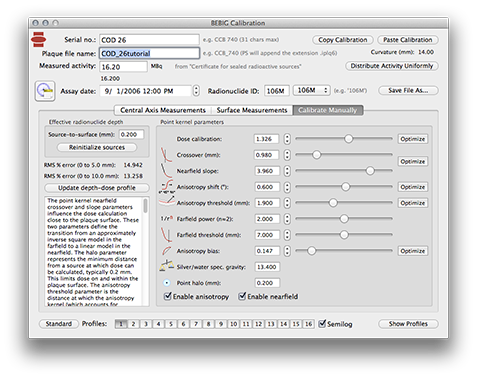Toggle the Enable anisotropy checkbox
The width and height of the screenshot is (477, 378).
[x=168, y=296]
